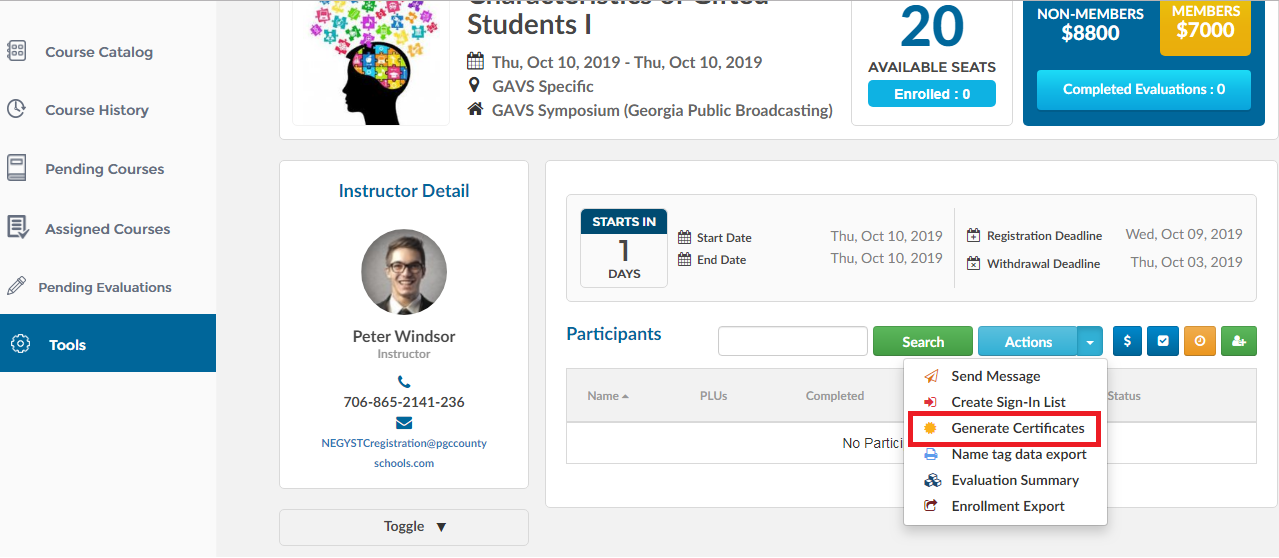1279x558 pixels.
Task: Open the Completed Evaluations button
Action: (x=1143, y=89)
